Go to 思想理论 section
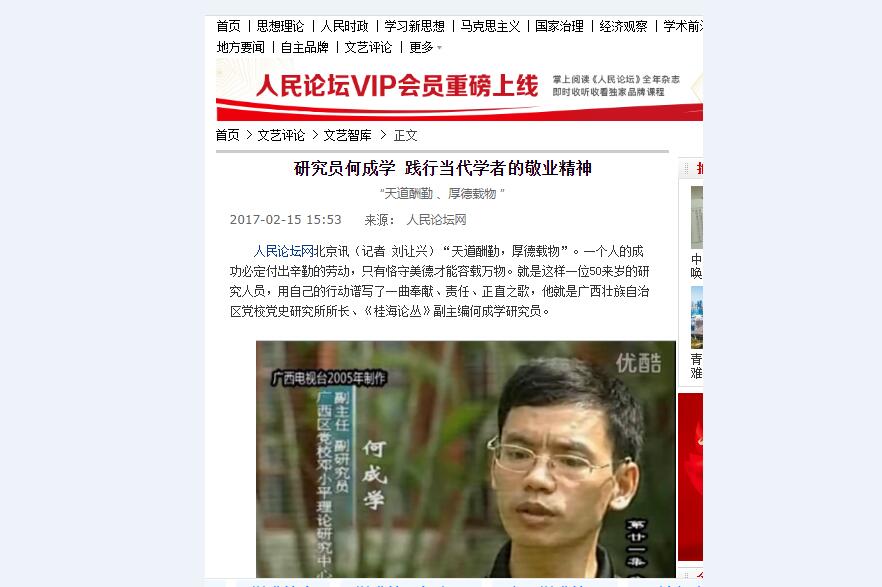882x587 pixels. [x=280, y=26]
